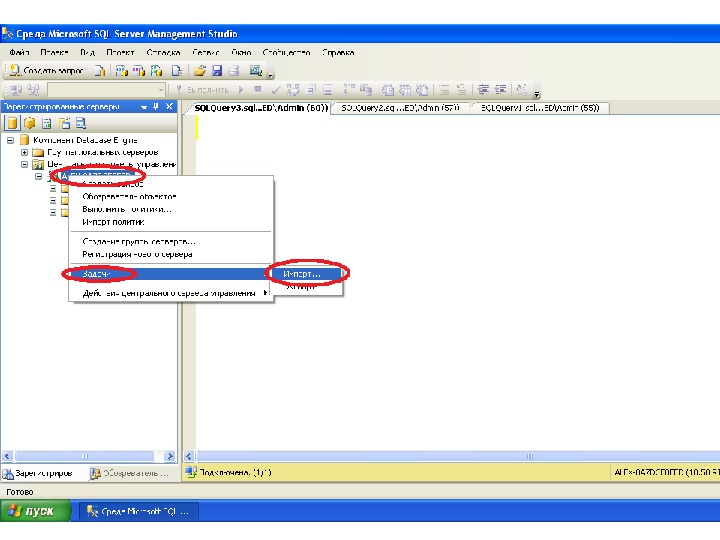
Task: Open the Окно menu
Action: coord(242,52)
